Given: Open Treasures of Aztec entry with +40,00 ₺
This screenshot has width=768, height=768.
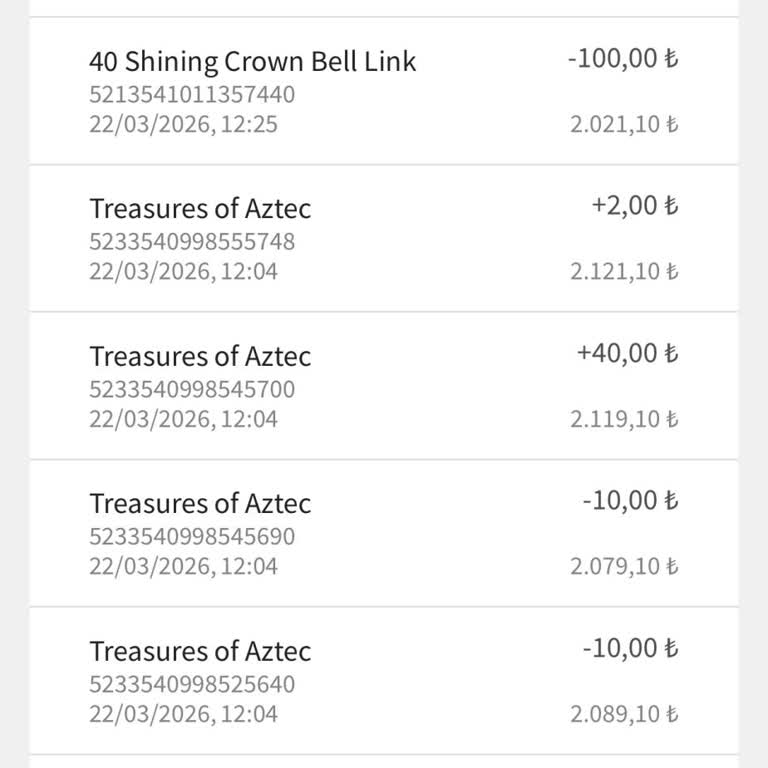Looking at the screenshot, I should pos(200,356).
